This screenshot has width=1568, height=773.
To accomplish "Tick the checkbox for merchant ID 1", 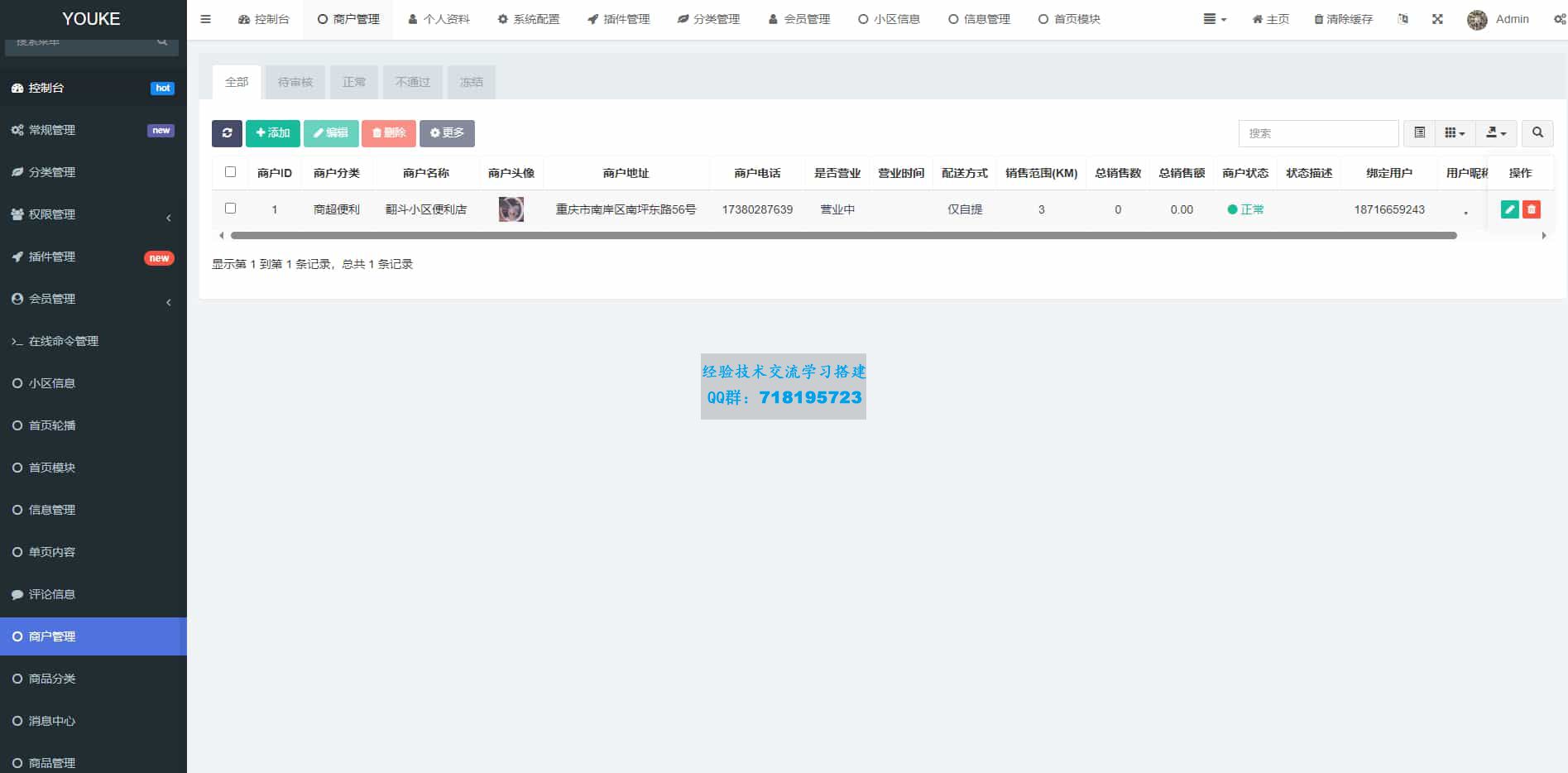I will click(x=231, y=209).
